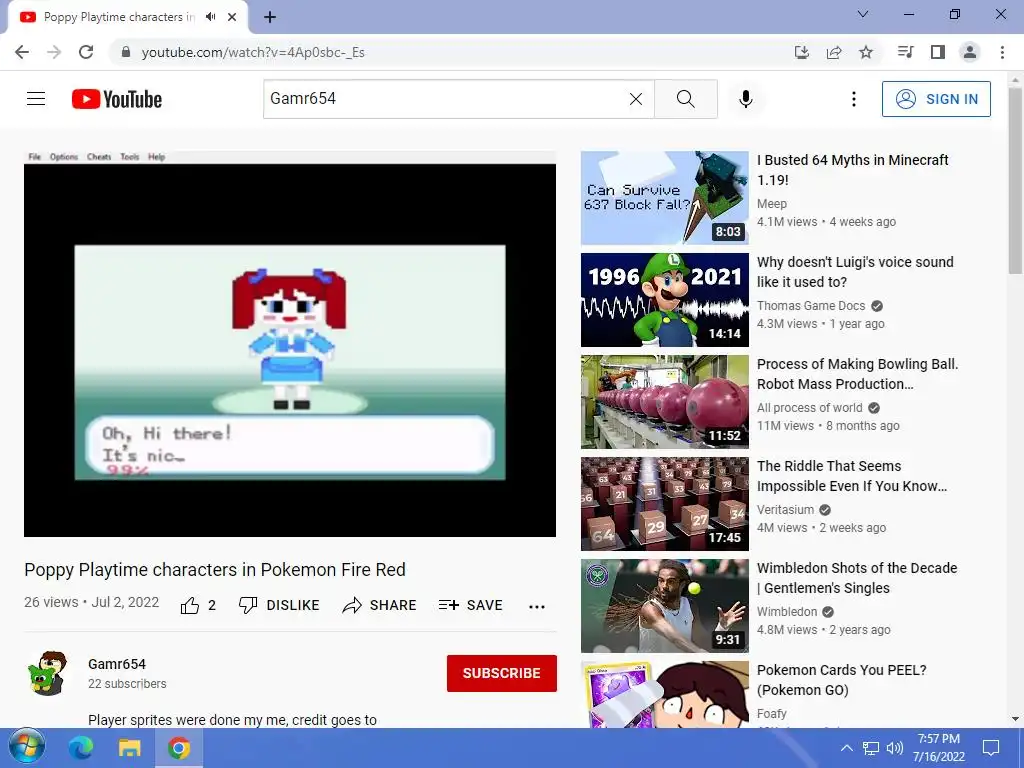Go to YouTube home via logo
The image size is (1024, 768).
pos(117,99)
